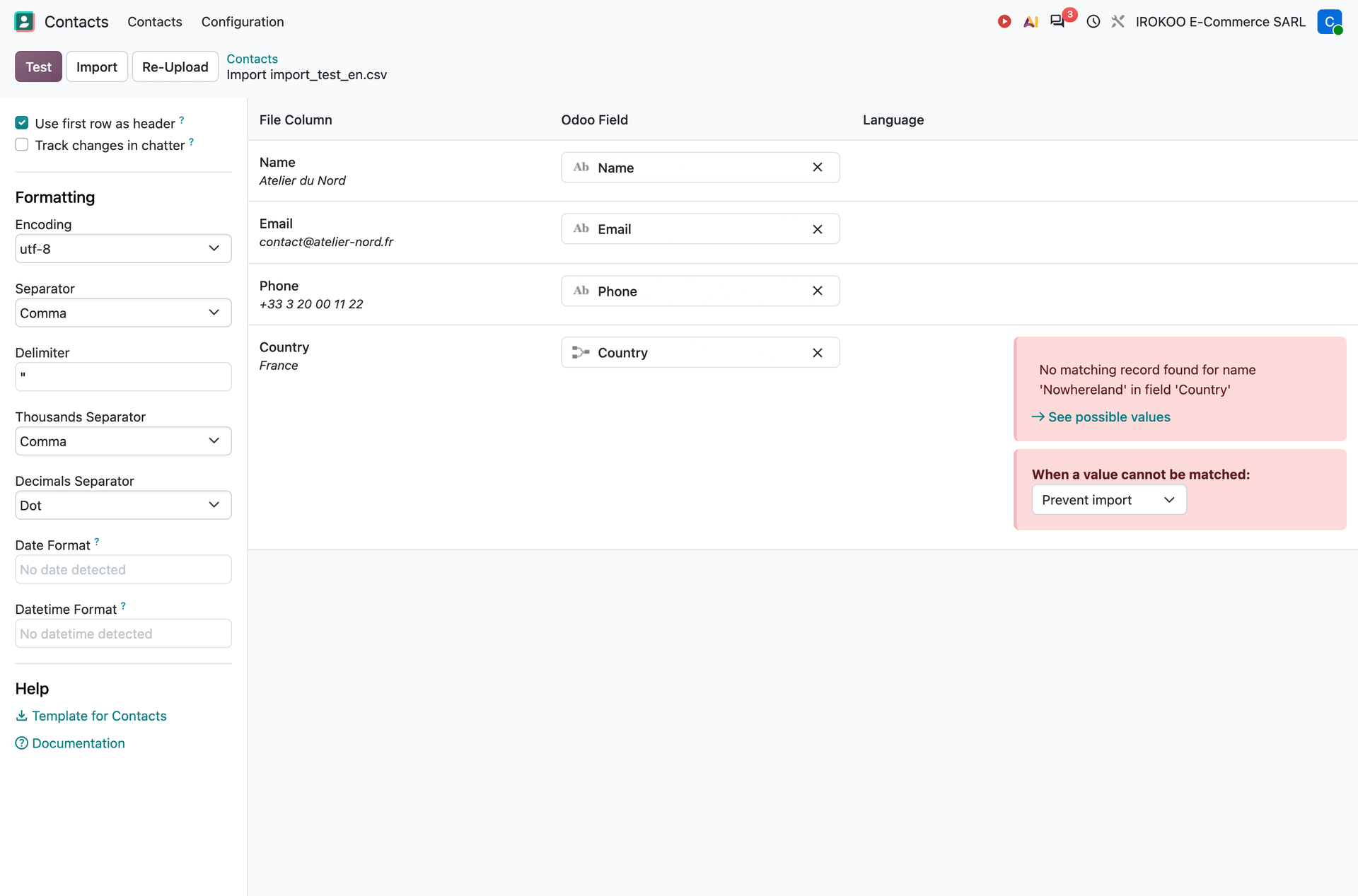The width and height of the screenshot is (1358, 896).
Task: Open the Contacts app logo icon
Action: pos(24,21)
